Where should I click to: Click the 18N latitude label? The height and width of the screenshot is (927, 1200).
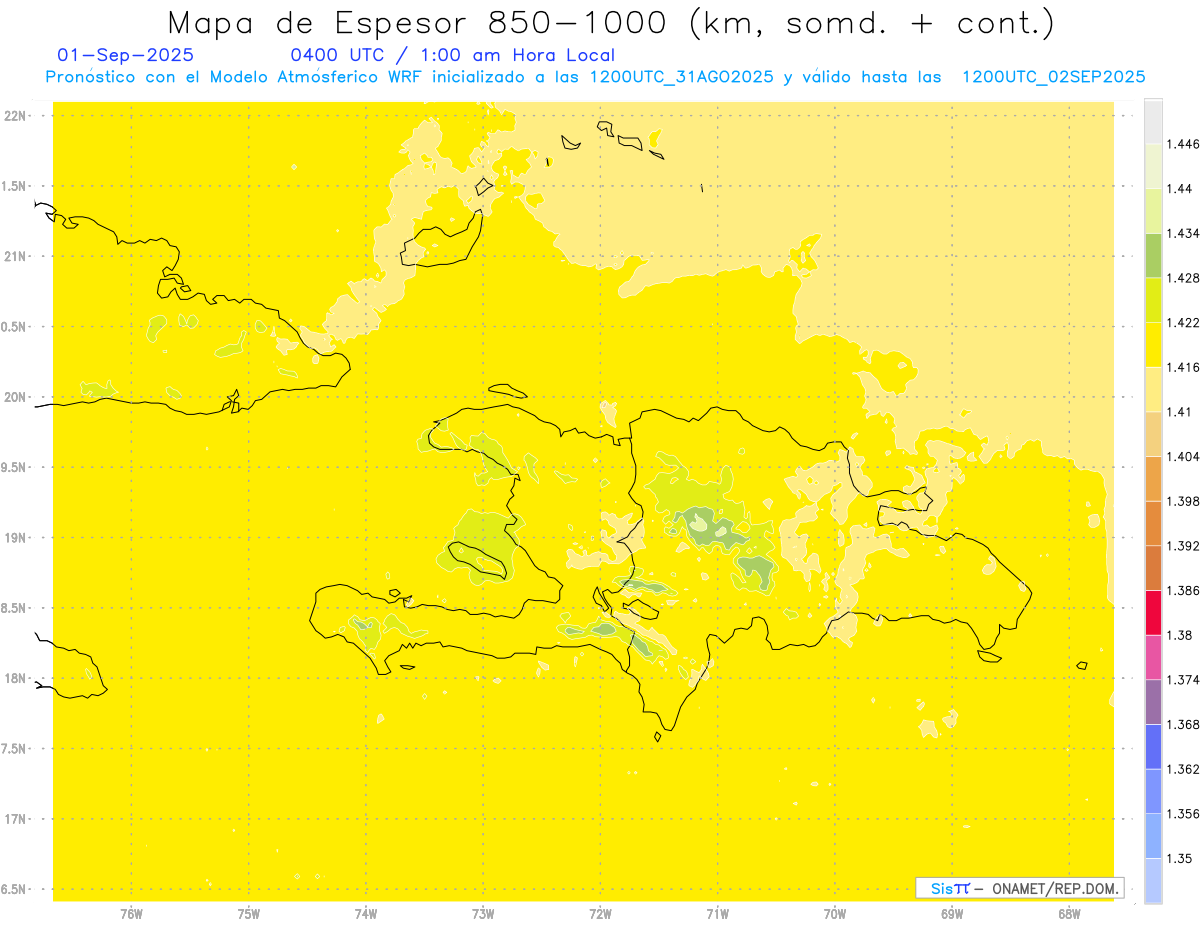coord(17,679)
